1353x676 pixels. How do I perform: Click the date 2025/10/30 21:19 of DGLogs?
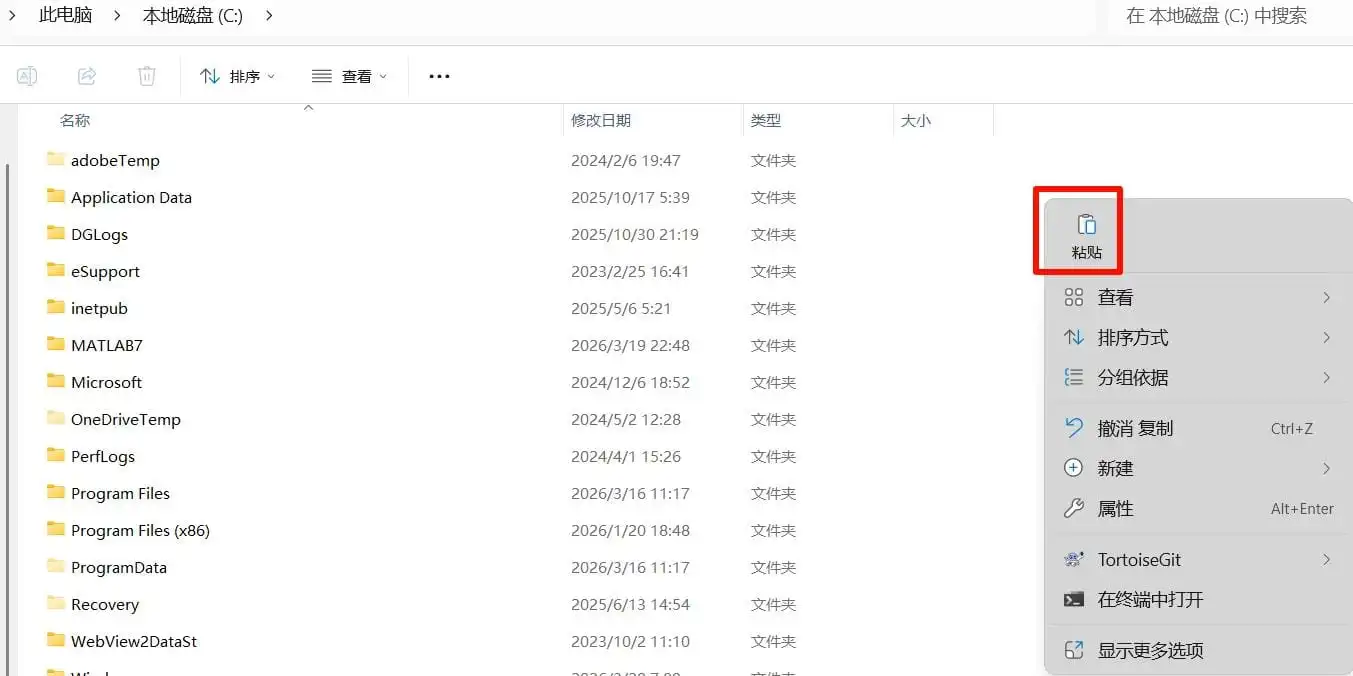(635, 234)
